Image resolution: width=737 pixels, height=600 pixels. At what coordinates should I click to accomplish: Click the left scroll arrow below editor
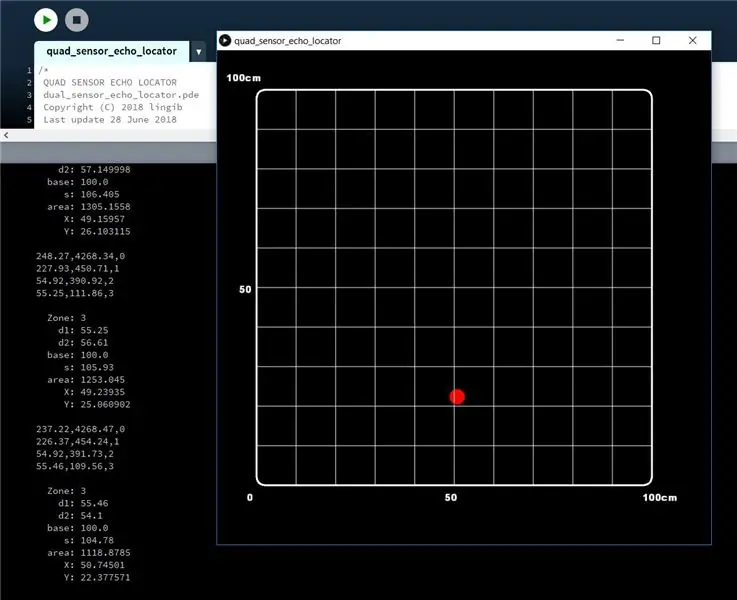(6, 135)
